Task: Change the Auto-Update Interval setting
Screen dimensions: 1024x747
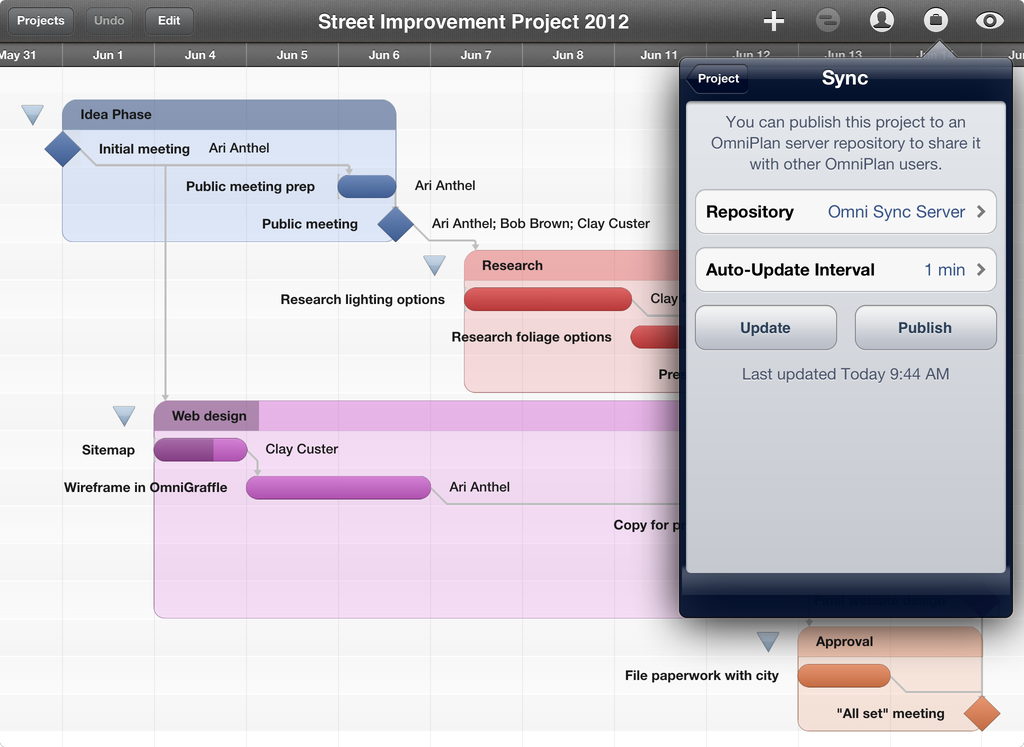Action: [x=845, y=270]
